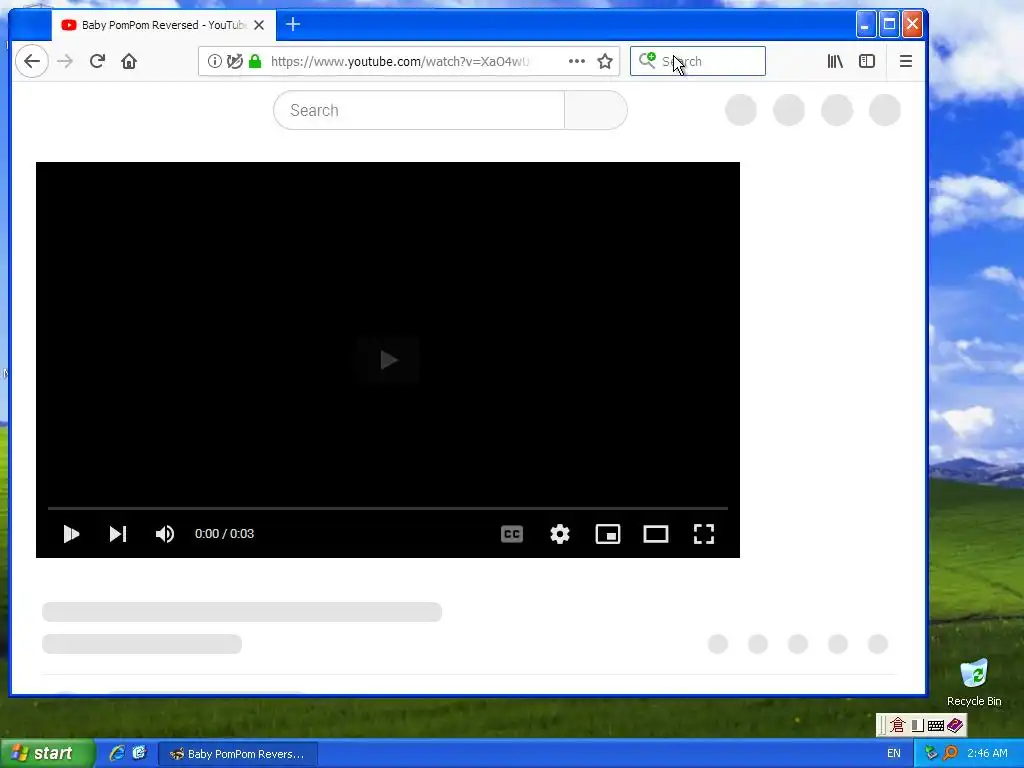Enable theater mode view

pos(656,534)
